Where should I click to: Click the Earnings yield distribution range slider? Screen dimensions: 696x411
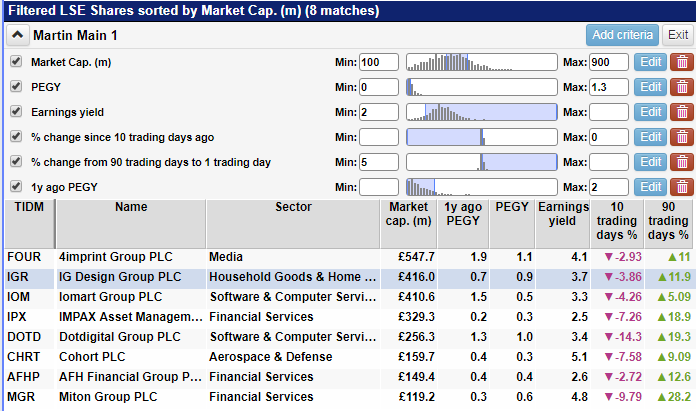pyautogui.click(x=482, y=112)
